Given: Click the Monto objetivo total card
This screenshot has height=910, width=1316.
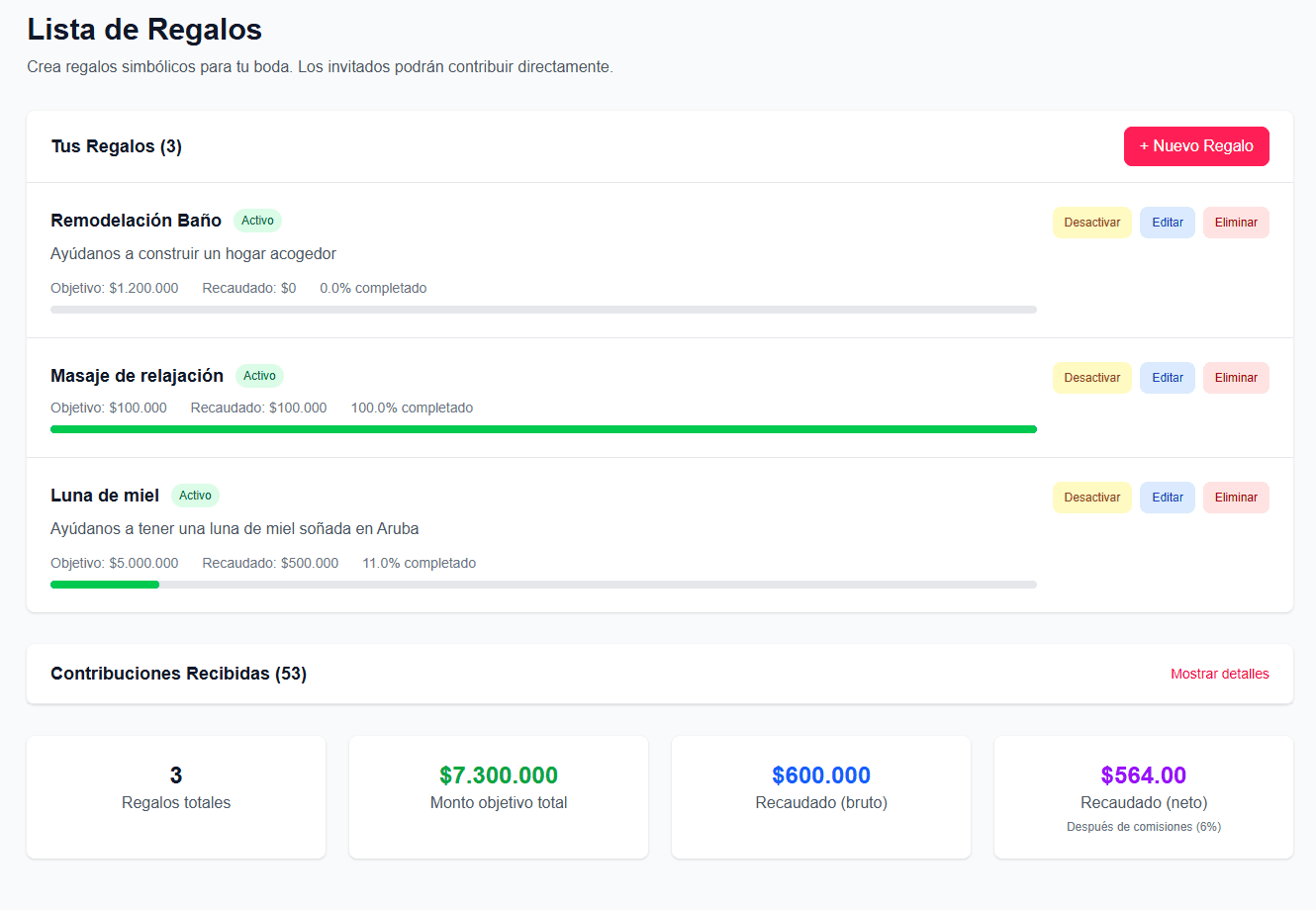Looking at the screenshot, I should coord(499,797).
